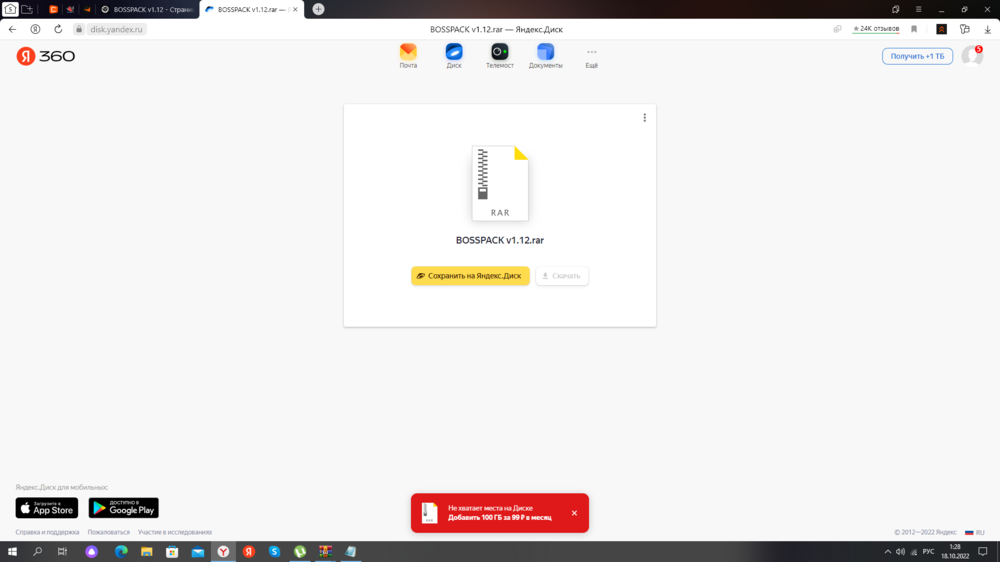
Task: Open the Mail app from taskbar
Action: (198, 552)
